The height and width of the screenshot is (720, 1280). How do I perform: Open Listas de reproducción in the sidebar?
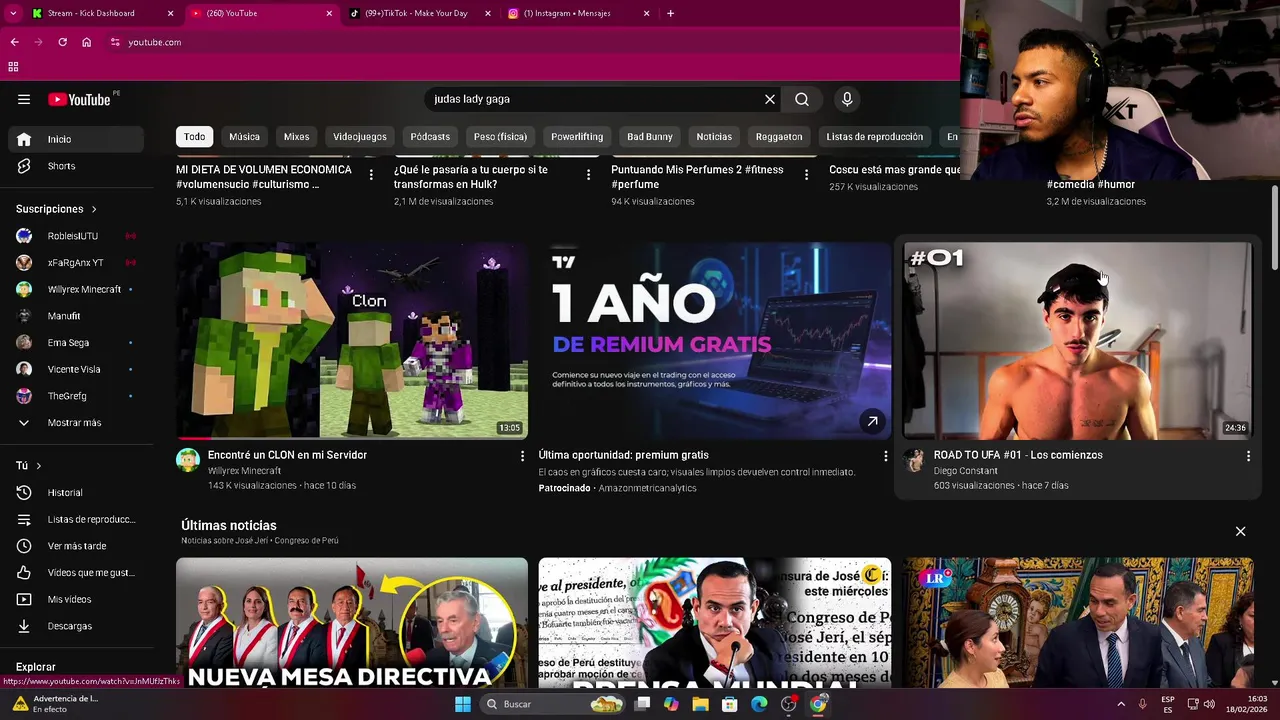click(78, 519)
